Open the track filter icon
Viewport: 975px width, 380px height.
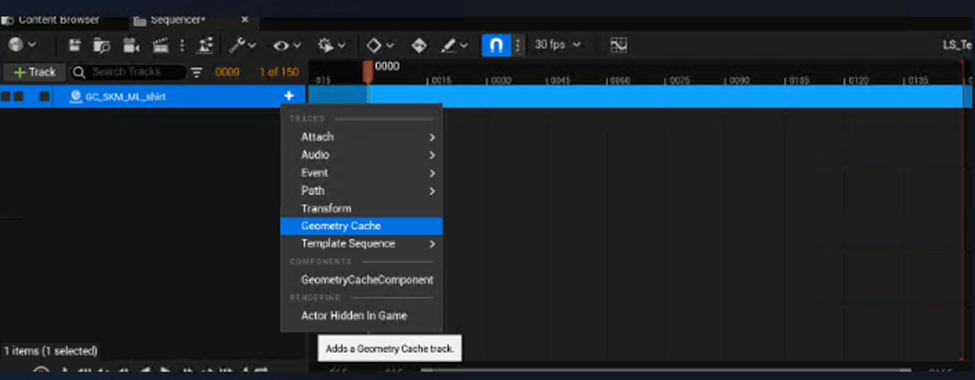tap(196, 72)
